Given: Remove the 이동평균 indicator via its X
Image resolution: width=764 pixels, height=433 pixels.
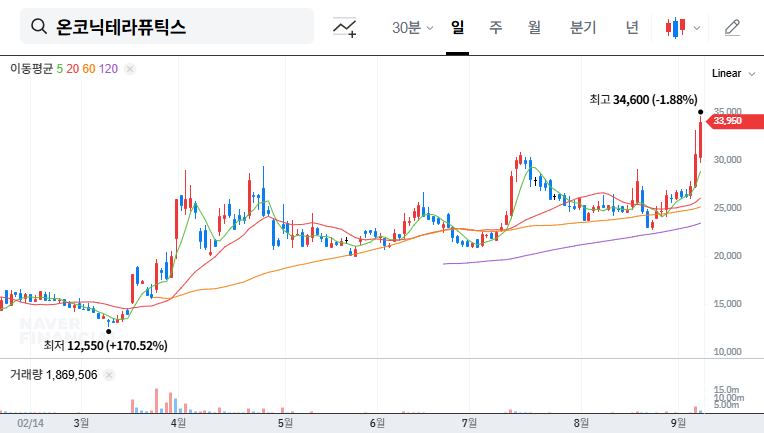Looking at the screenshot, I should coord(130,69).
